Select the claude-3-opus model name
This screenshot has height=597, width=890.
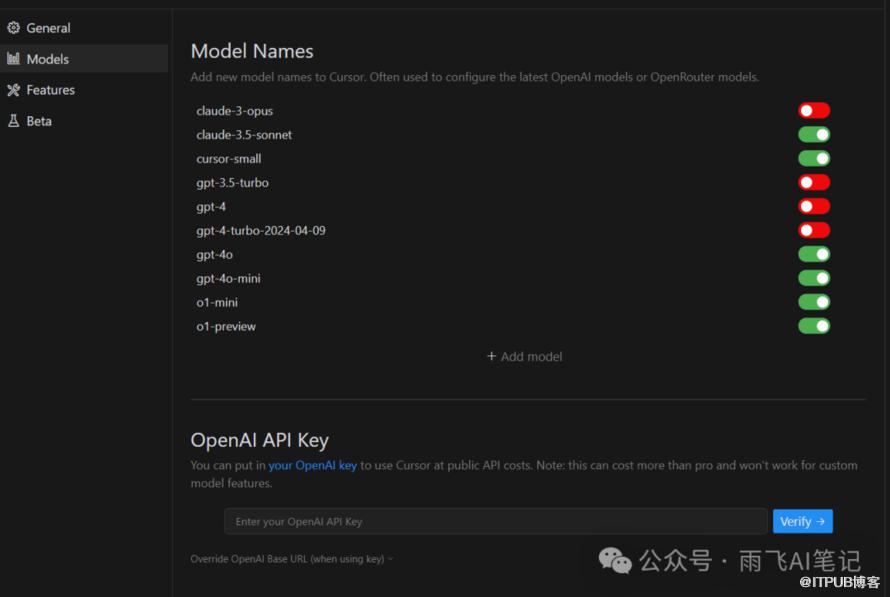(x=234, y=111)
